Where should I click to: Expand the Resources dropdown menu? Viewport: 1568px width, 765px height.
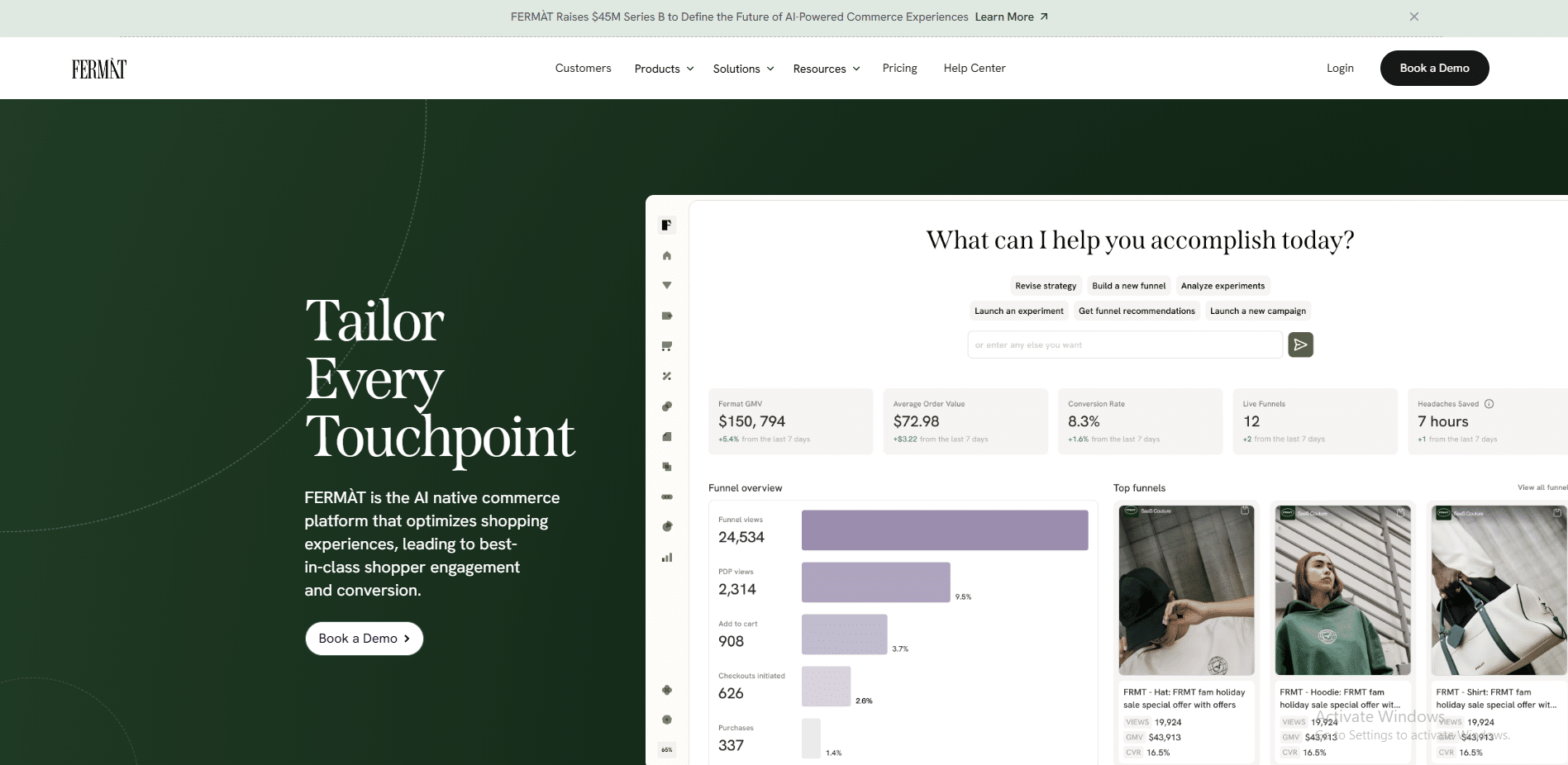(826, 69)
